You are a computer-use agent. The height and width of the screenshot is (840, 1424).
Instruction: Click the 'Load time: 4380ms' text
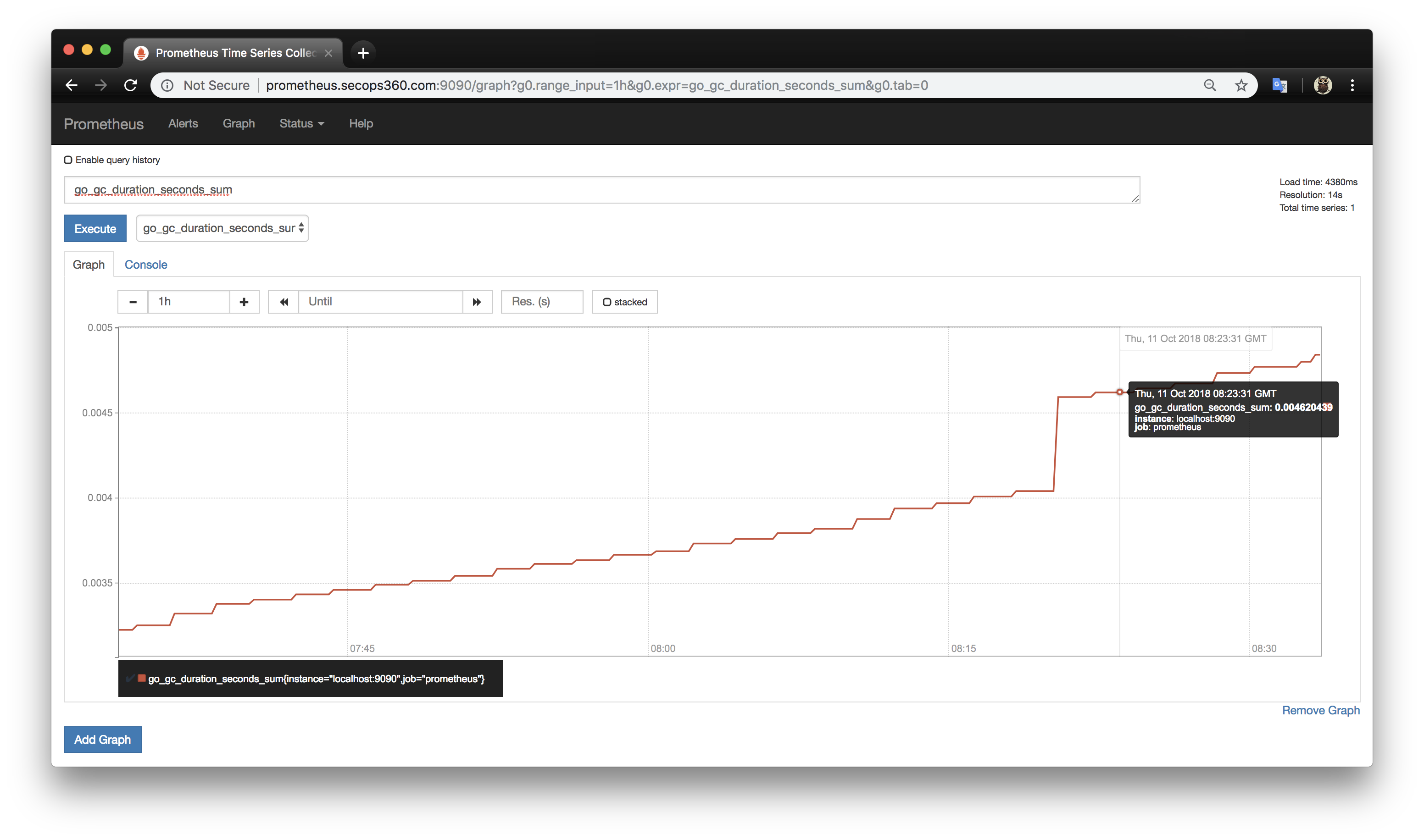[x=1318, y=182]
